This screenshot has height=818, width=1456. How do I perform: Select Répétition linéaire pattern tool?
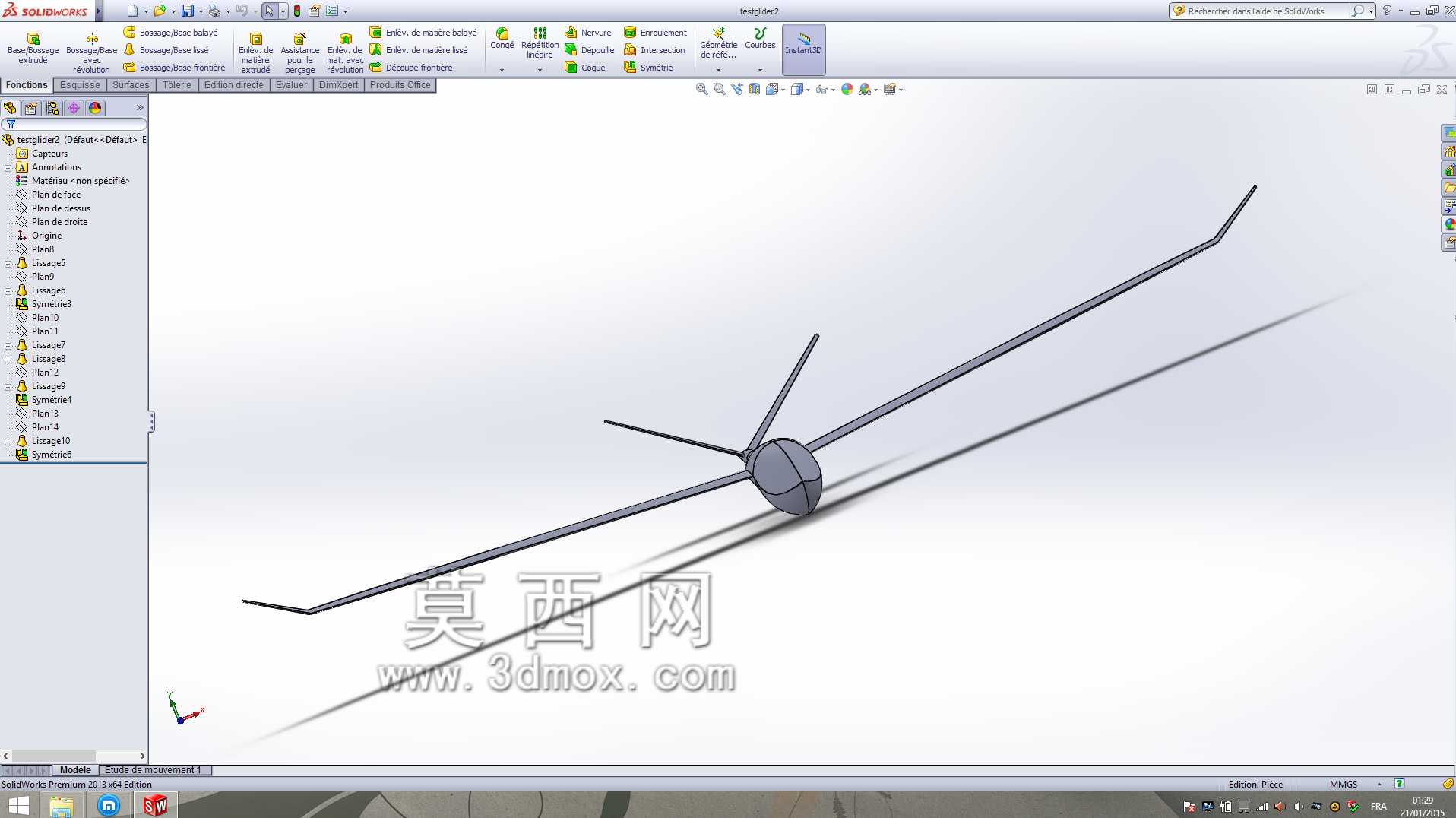click(540, 43)
